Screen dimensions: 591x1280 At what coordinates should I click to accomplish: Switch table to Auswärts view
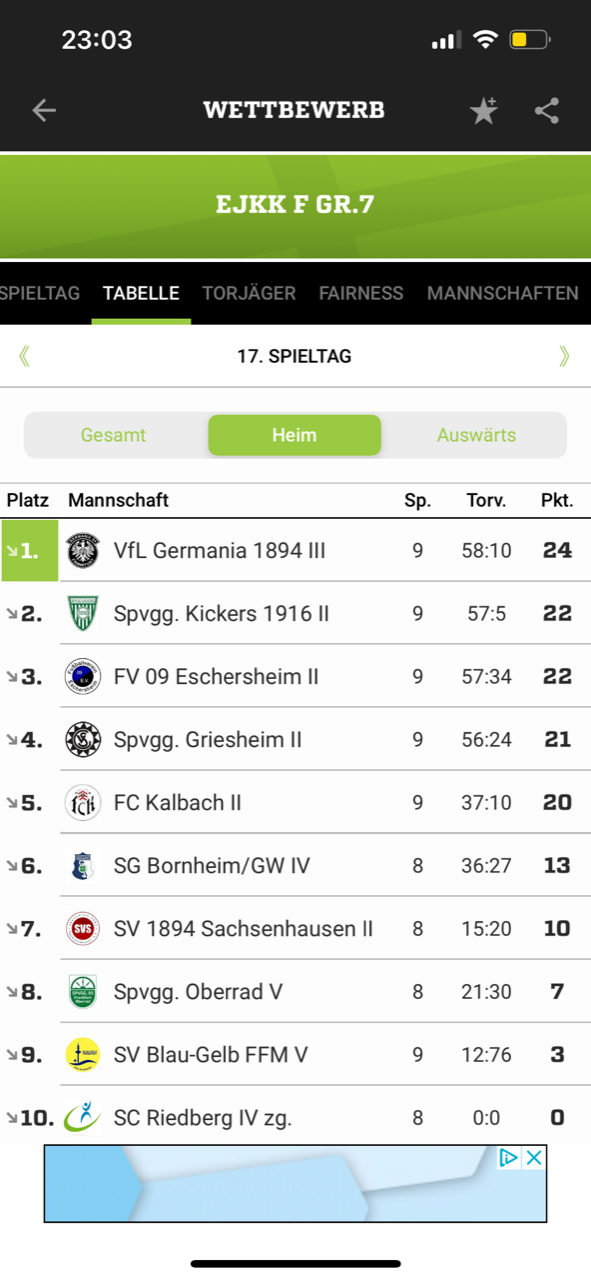pos(476,435)
